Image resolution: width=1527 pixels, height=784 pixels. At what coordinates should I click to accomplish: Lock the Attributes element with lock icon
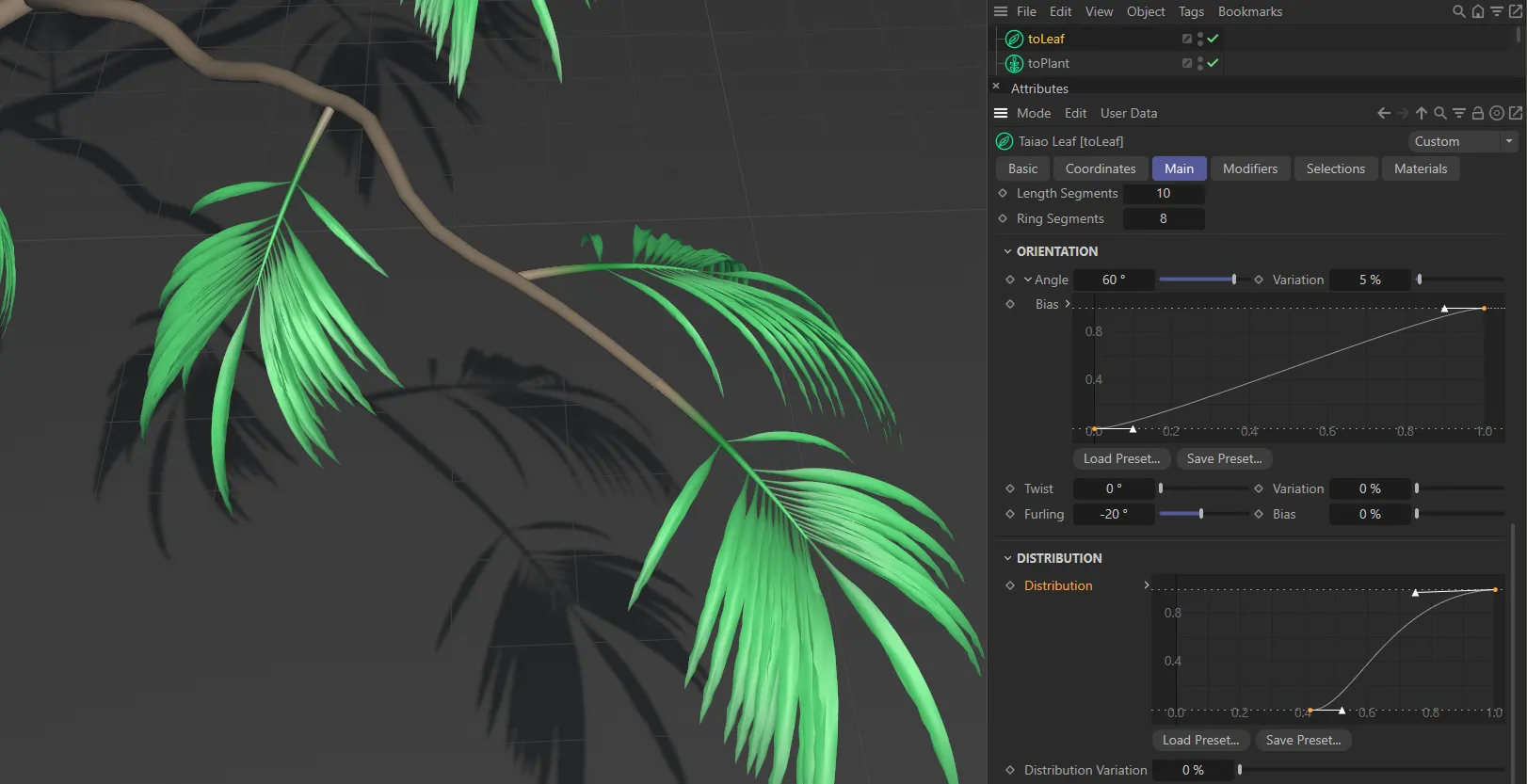coord(1478,113)
